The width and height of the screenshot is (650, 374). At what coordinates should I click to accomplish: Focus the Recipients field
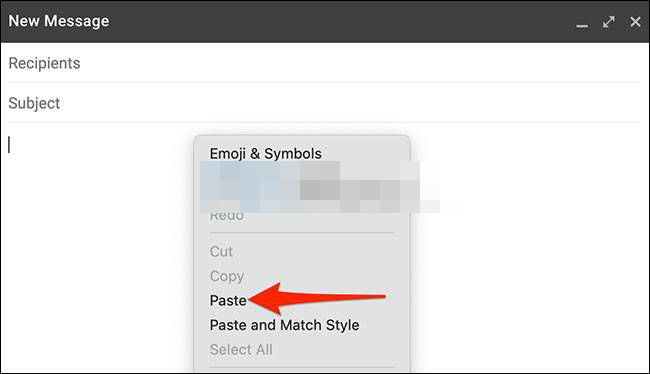[324, 63]
